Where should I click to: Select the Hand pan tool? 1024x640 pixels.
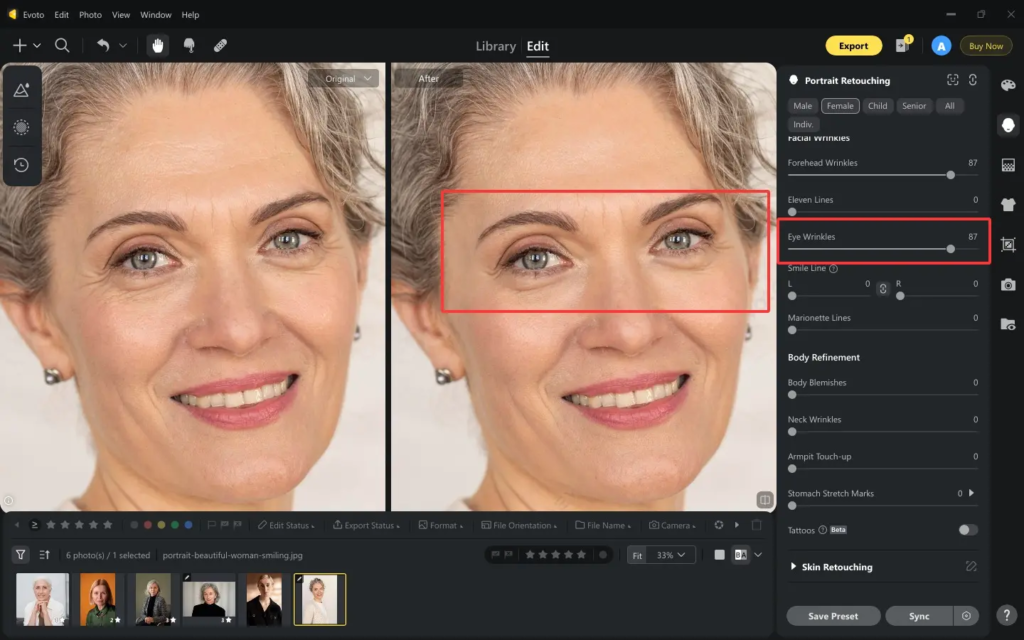[158, 45]
